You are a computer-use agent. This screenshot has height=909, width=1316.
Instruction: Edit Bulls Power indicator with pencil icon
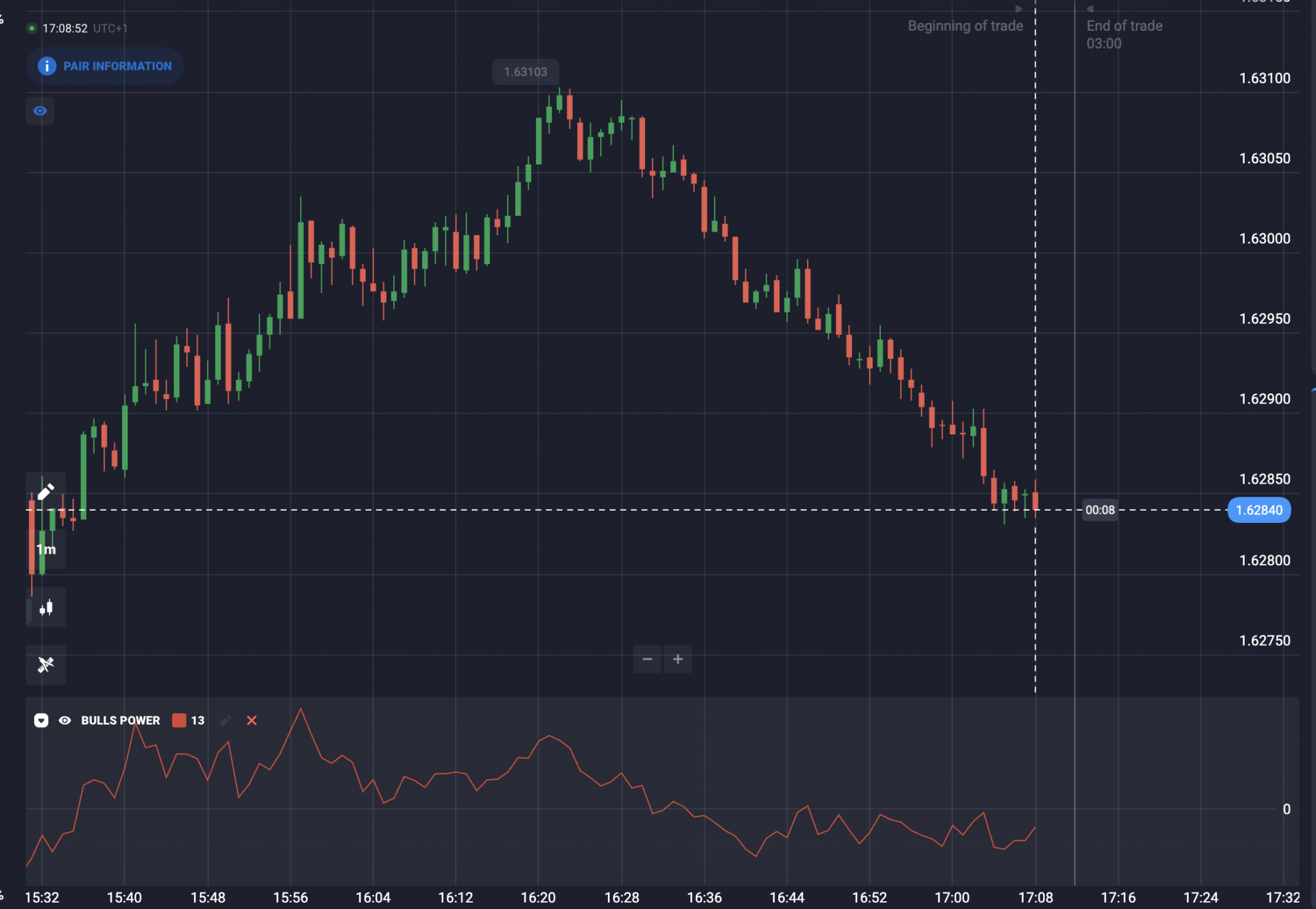click(x=225, y=720)
